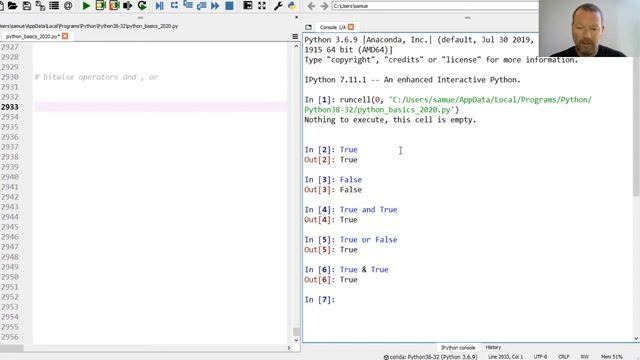This screenshot has height=360, width=640.
Task: Switch to the History tab
Action: [493, 347]
